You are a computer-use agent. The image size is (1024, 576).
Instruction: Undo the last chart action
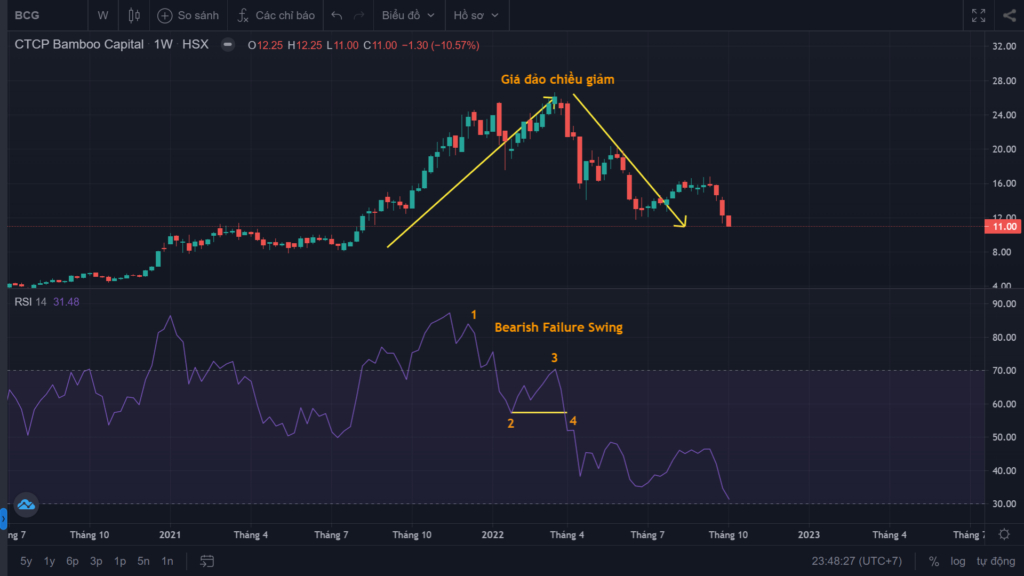(x=336, y=15)
